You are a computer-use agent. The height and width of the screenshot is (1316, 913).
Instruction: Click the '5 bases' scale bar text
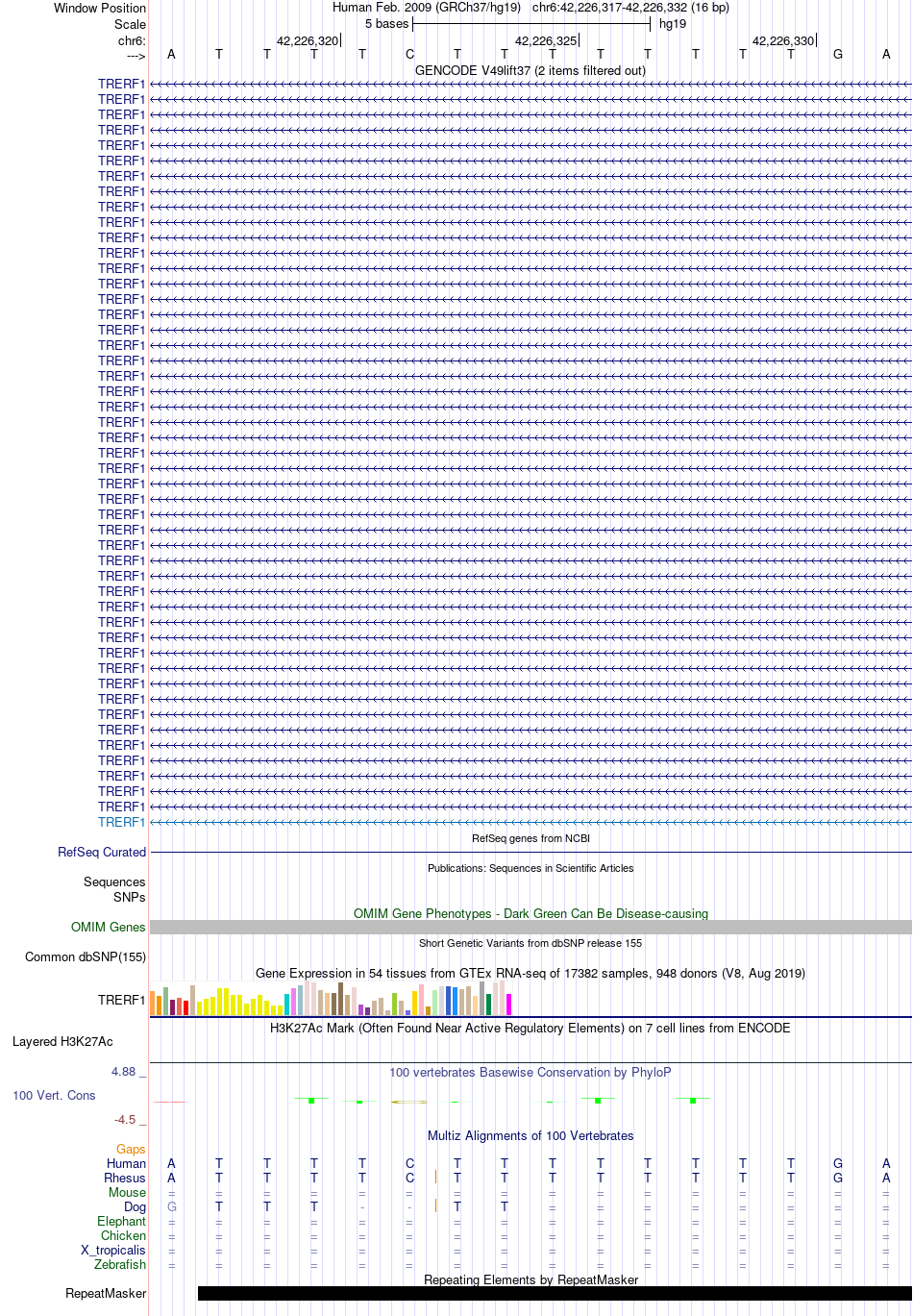click(x=386, y=24)
